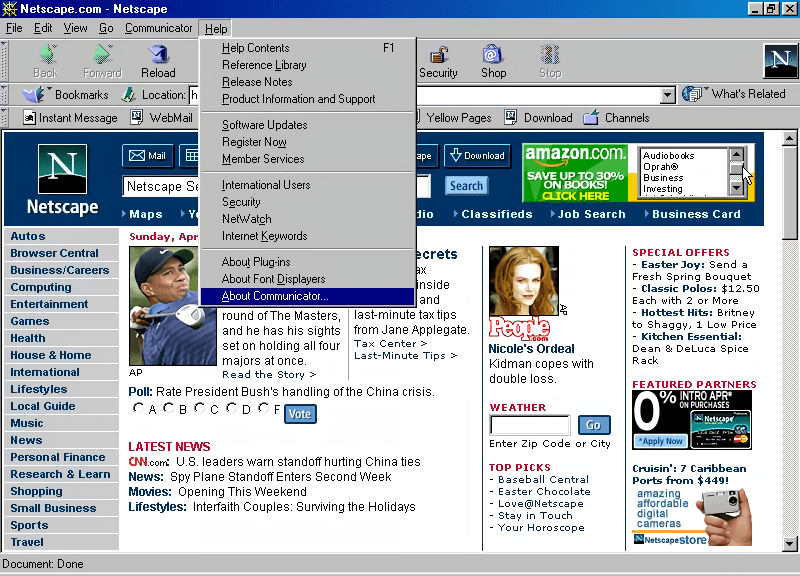Click the weather zip code field
The image size is (800, 576).
coord(529,425)
